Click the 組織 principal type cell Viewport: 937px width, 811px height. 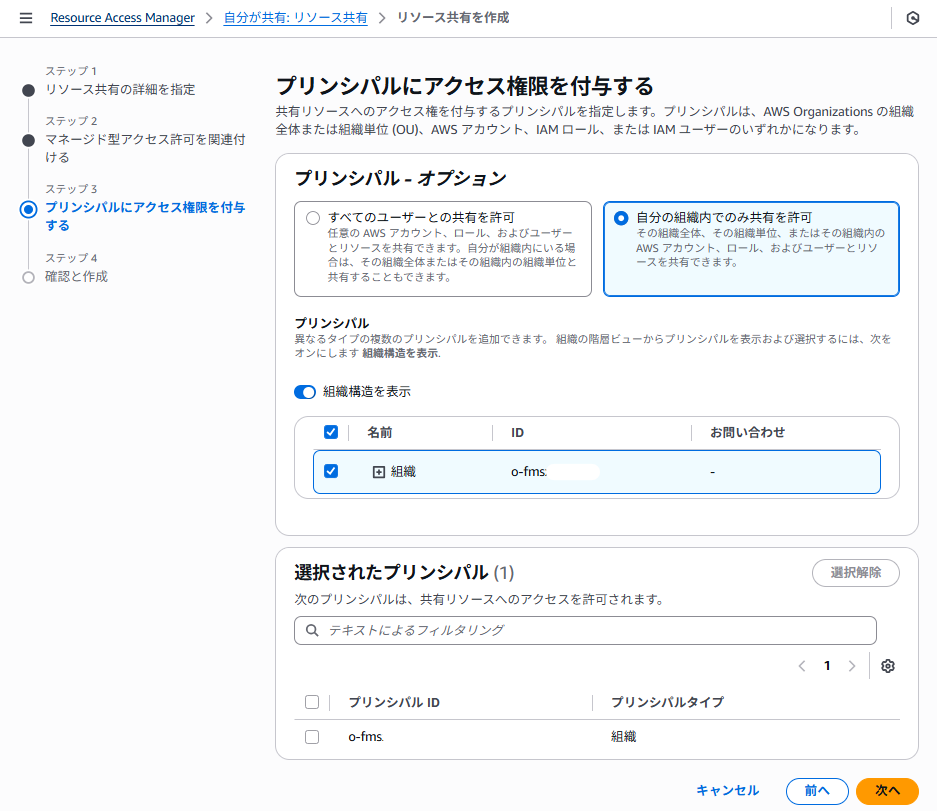click(623, 737)
